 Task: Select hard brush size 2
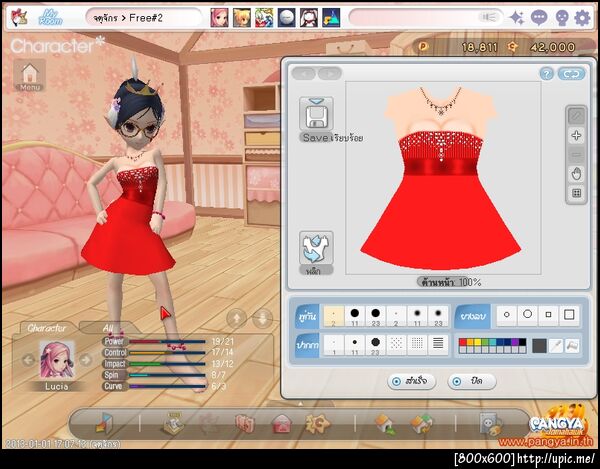(x=333, y=316)
